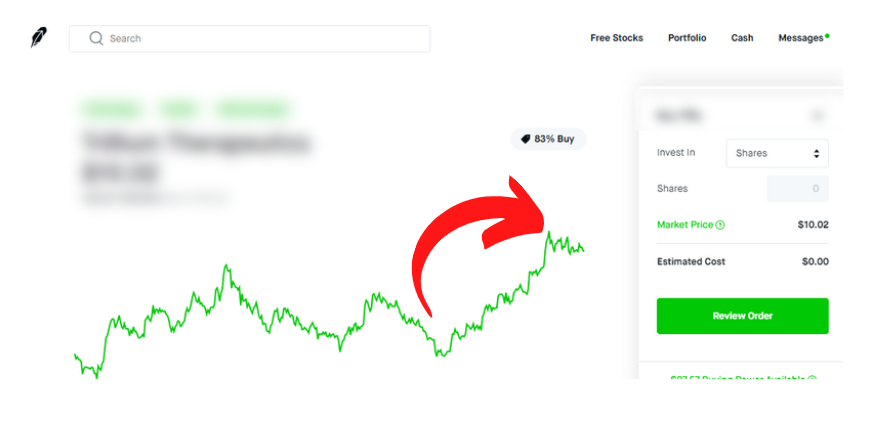Click the stock chart's latest price peak
This screenshot has height=429, width=887.
pyautogui.click(x=548, y=233)
